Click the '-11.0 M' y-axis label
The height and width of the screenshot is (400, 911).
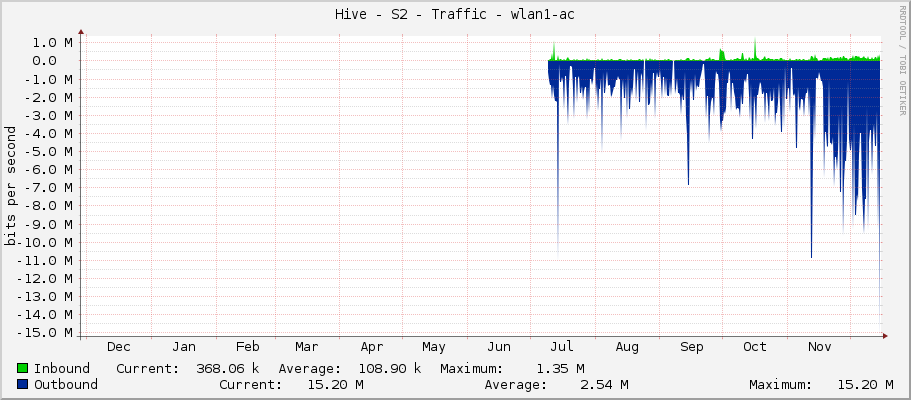coord(45,260)
